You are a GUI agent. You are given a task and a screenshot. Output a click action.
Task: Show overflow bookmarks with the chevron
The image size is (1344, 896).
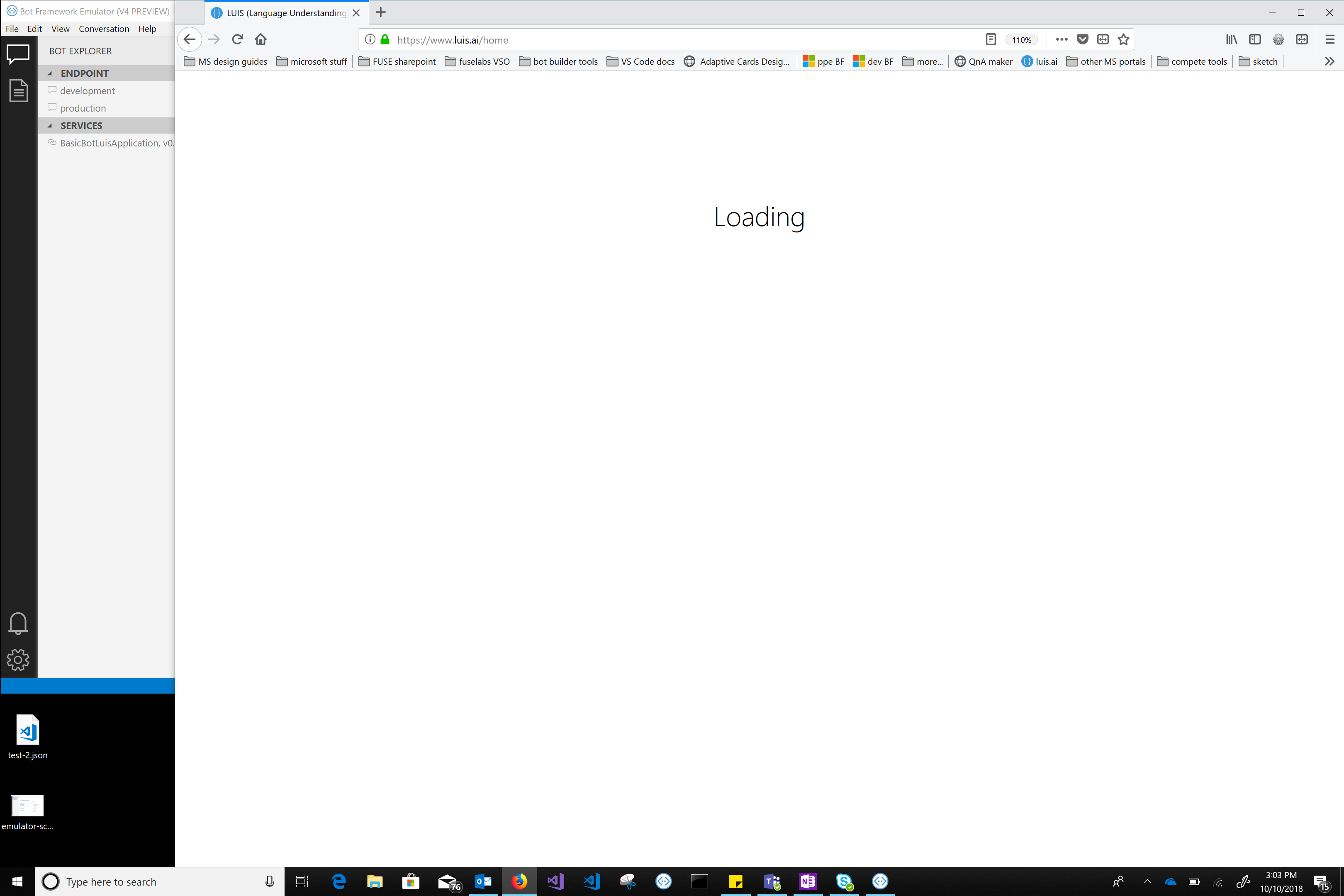click(x=1329, y=61)
